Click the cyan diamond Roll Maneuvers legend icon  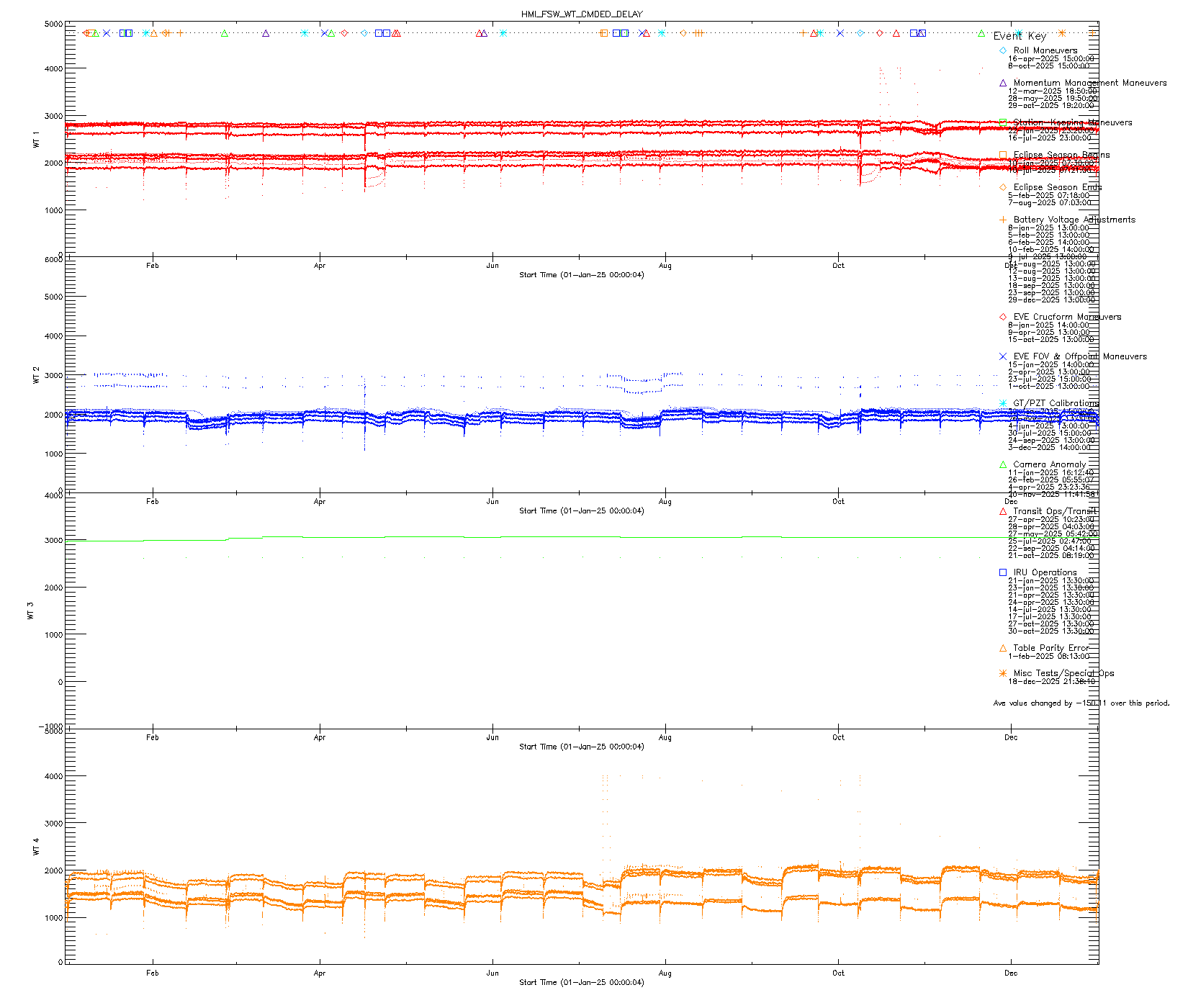(1003, 51)
